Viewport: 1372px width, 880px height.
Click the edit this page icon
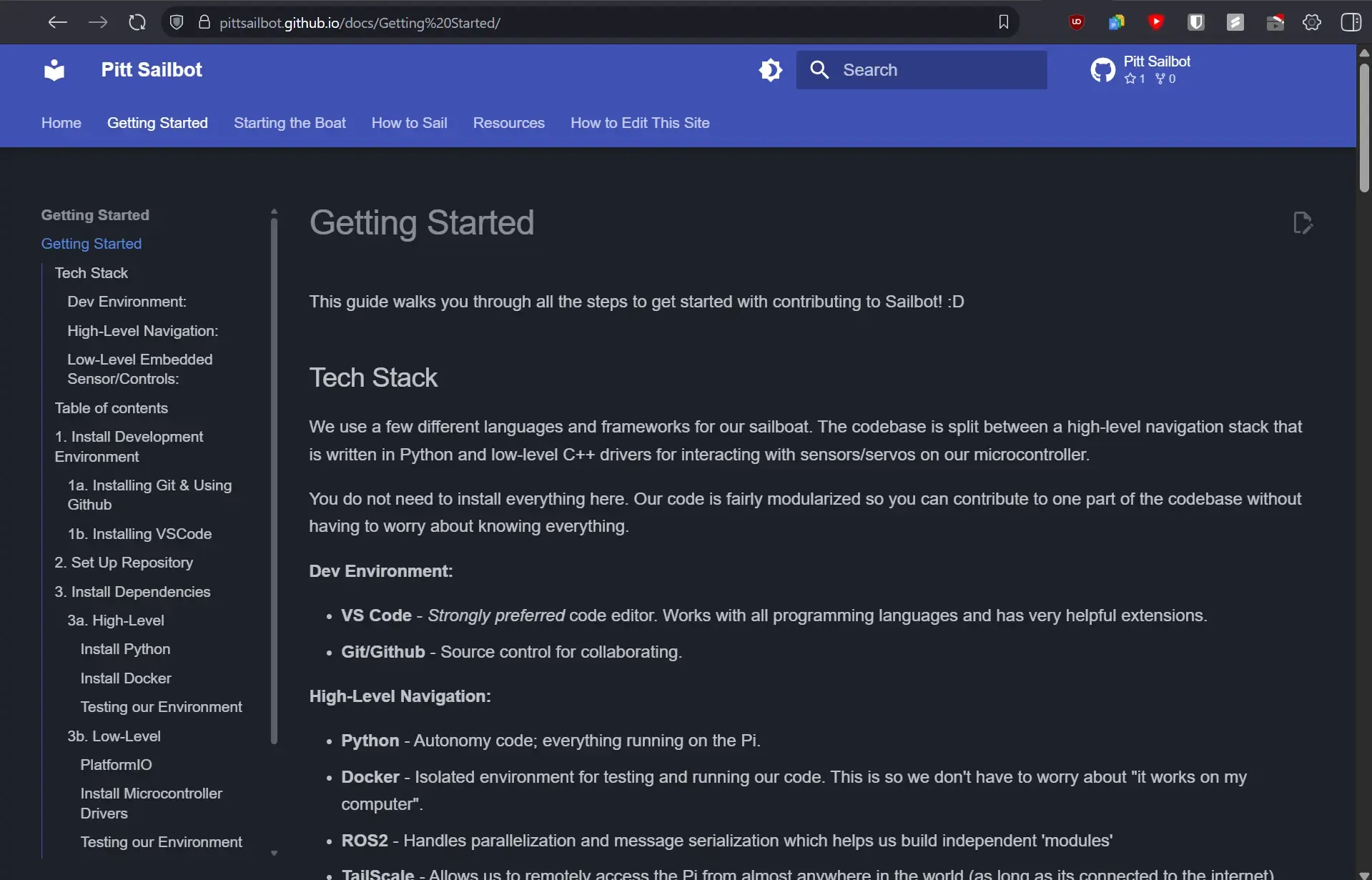tap(1303, 223)
